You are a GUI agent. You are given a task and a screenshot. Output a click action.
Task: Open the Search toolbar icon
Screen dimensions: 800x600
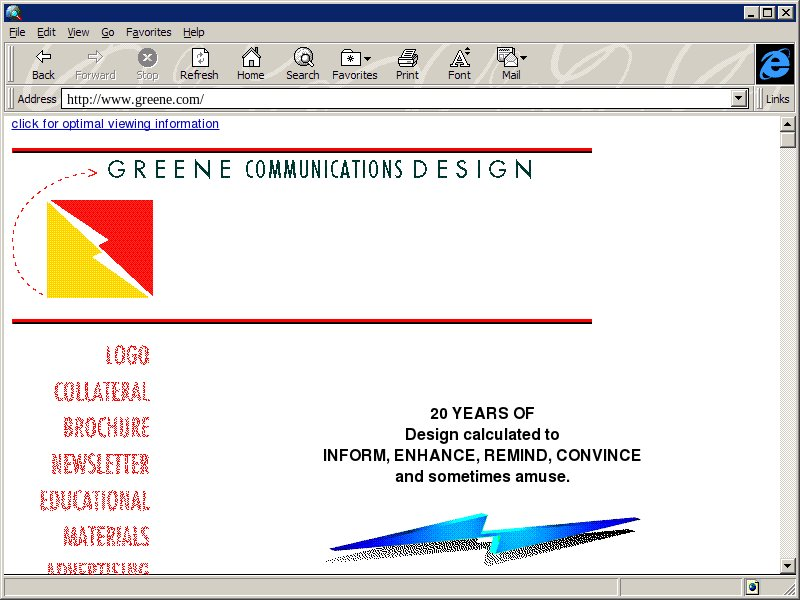(302, 58)
